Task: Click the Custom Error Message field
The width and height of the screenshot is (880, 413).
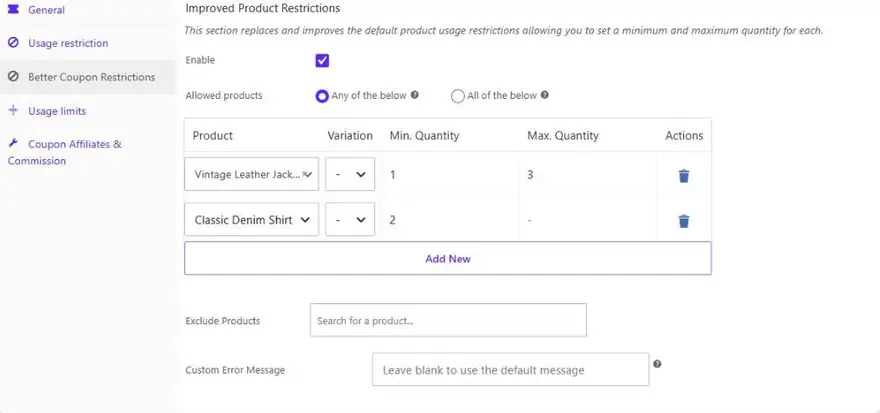Action: pos(511,369)
